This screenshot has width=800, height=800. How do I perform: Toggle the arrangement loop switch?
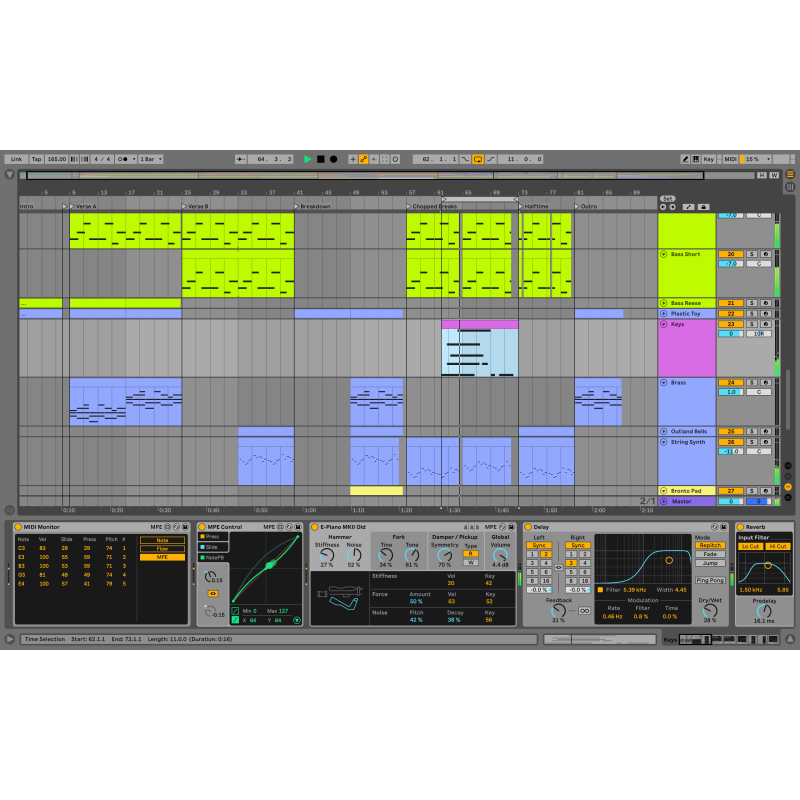click(478, 159)
